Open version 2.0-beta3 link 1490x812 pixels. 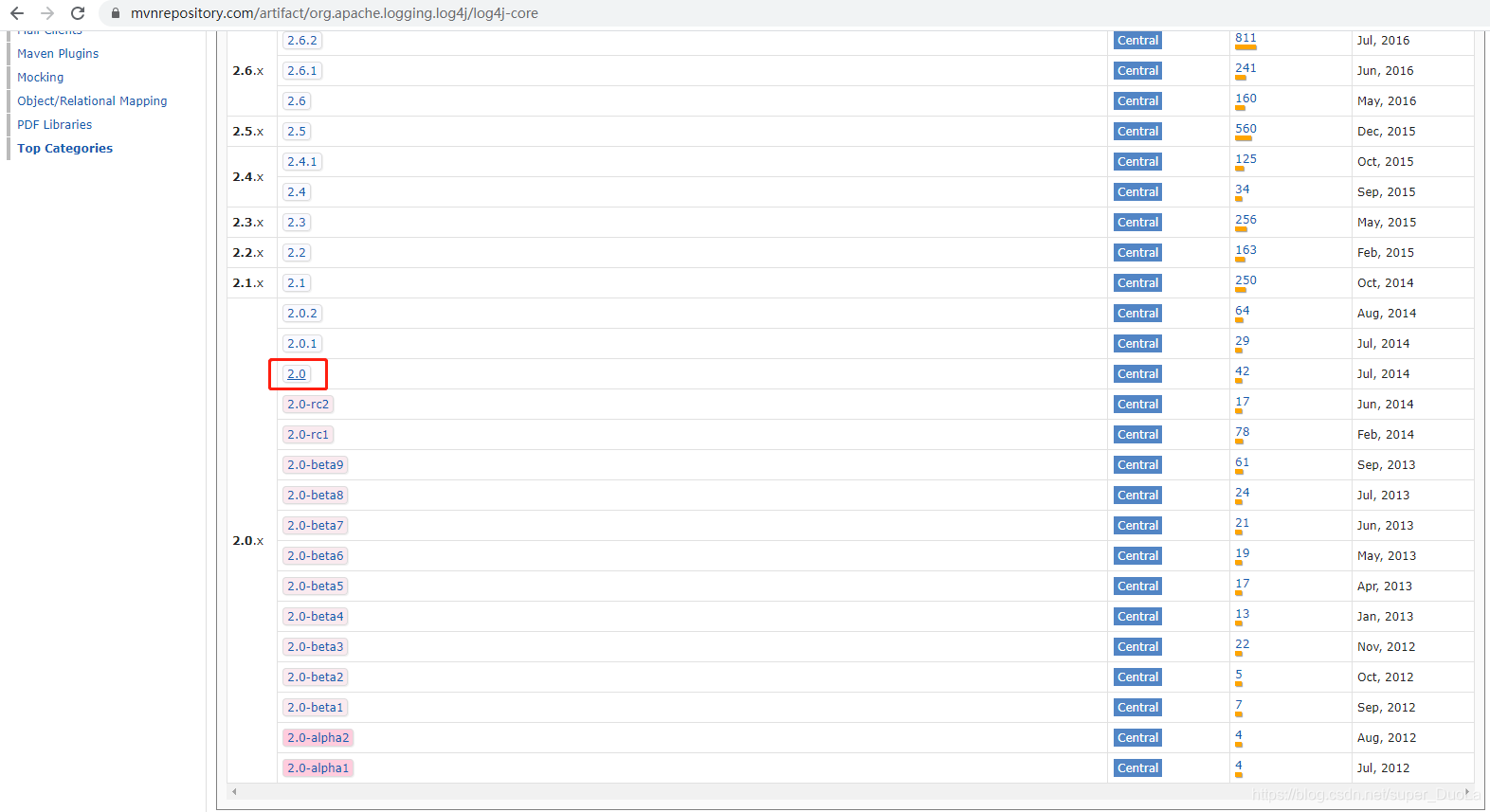[316, 647]
